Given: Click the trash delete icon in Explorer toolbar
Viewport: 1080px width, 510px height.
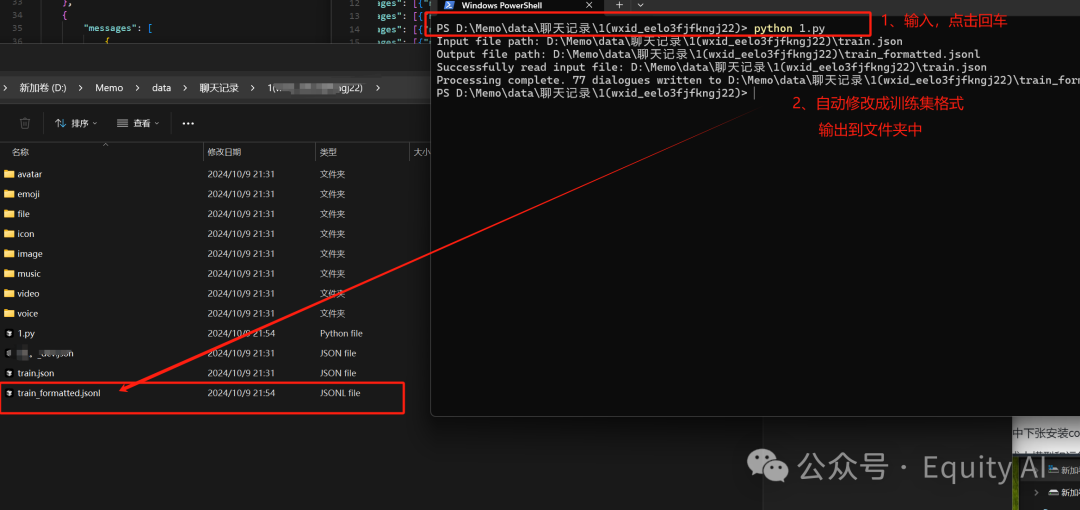Looking at the screenshot, I should coord(25,123).
